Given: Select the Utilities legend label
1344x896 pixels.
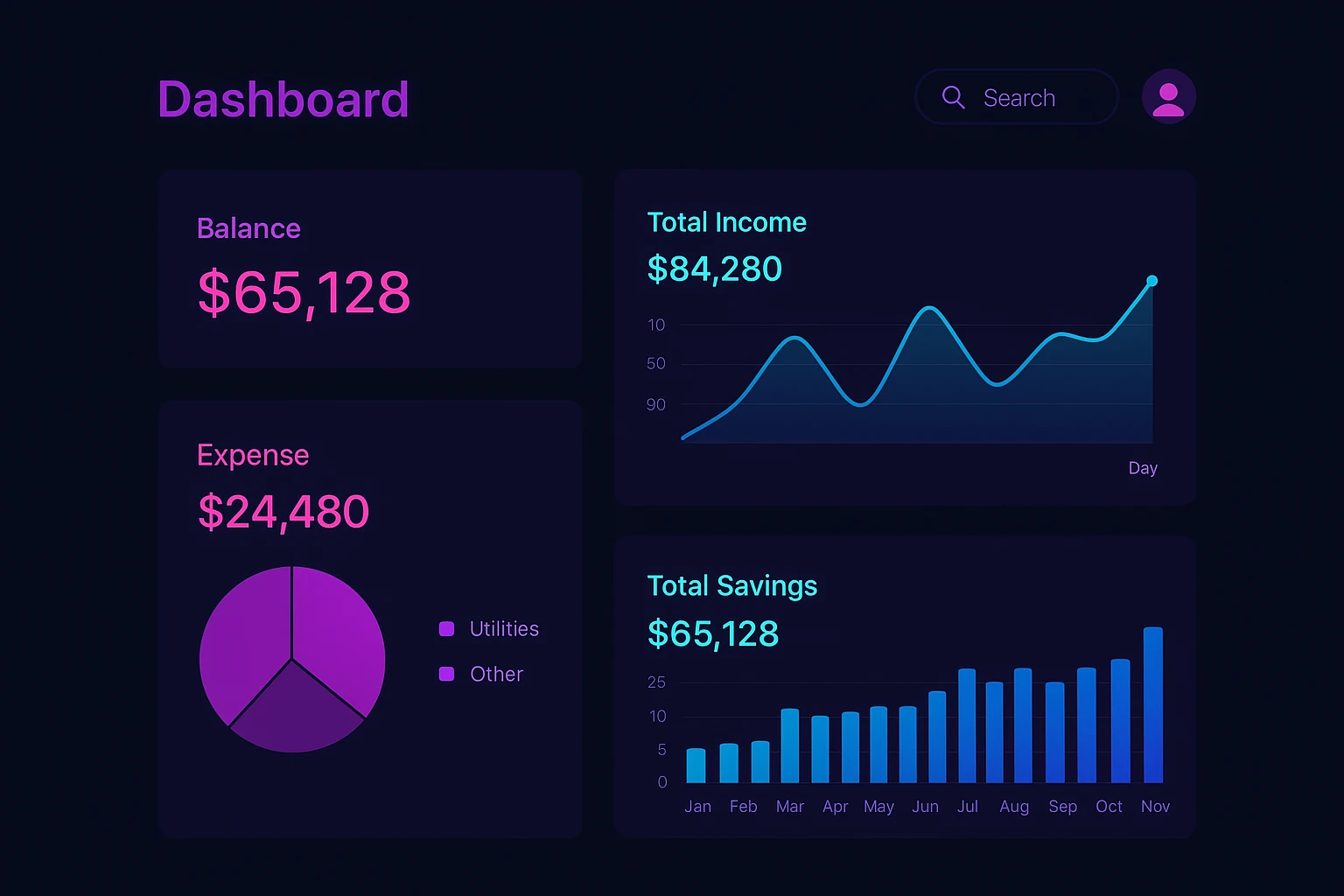Looking at the screenshot, I should (504, 629).
